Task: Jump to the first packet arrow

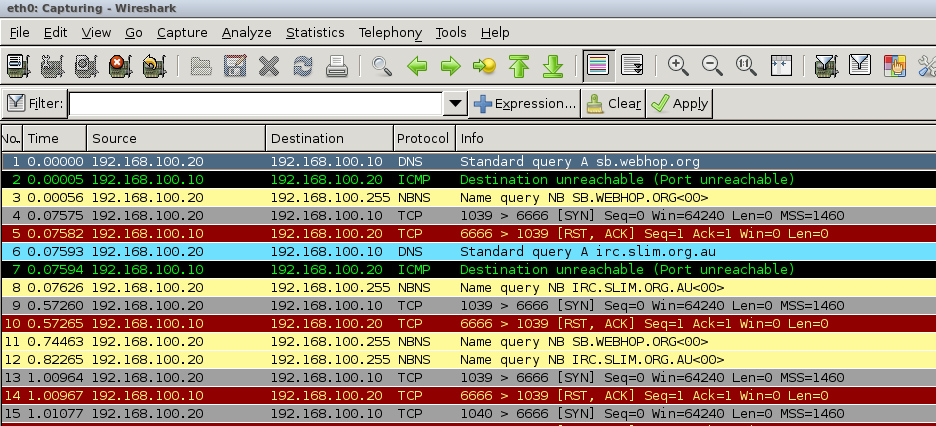Action: [x=519, y=65]
